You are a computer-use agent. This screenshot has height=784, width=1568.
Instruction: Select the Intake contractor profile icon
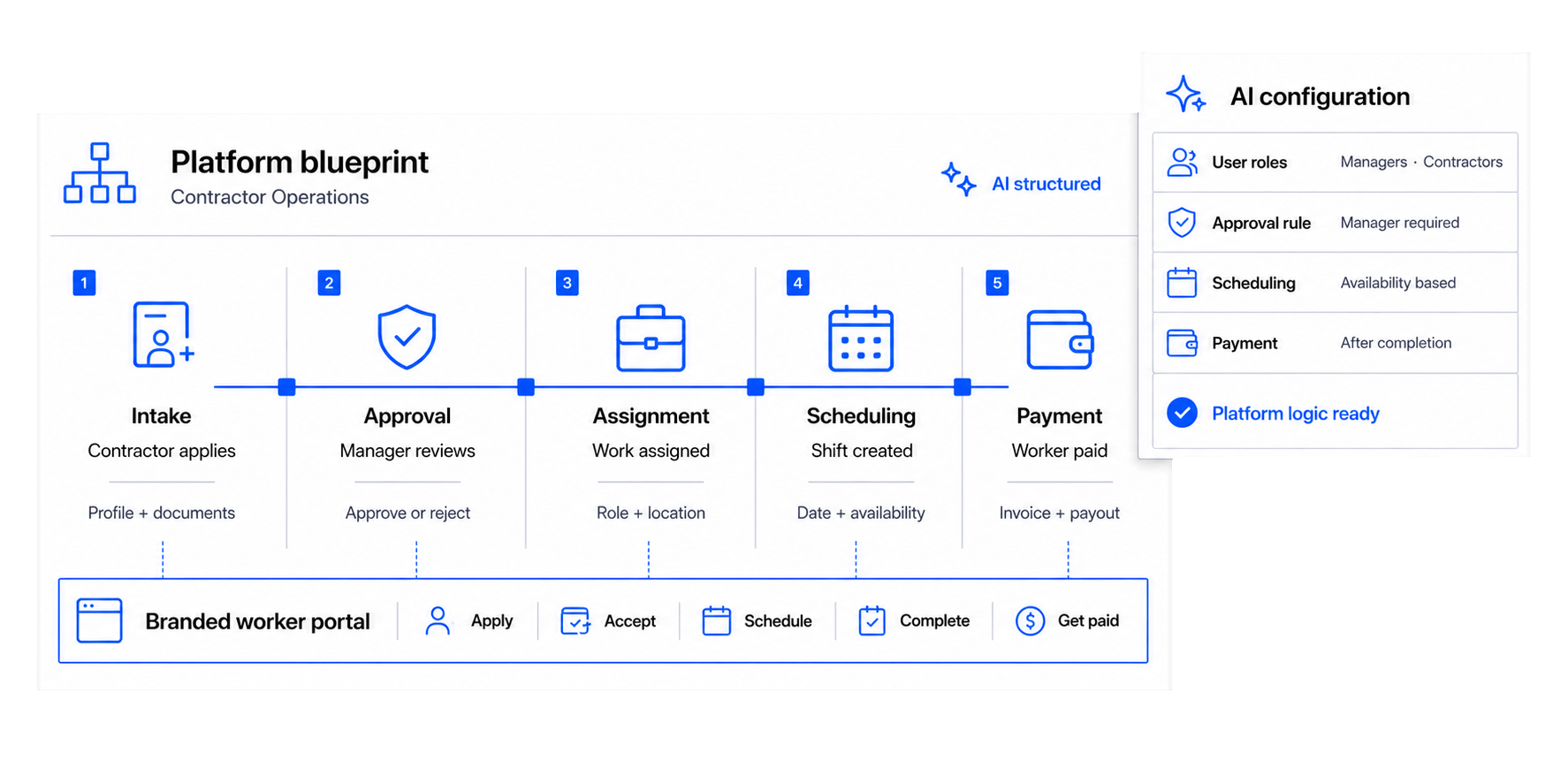click(x=163, y=335)
